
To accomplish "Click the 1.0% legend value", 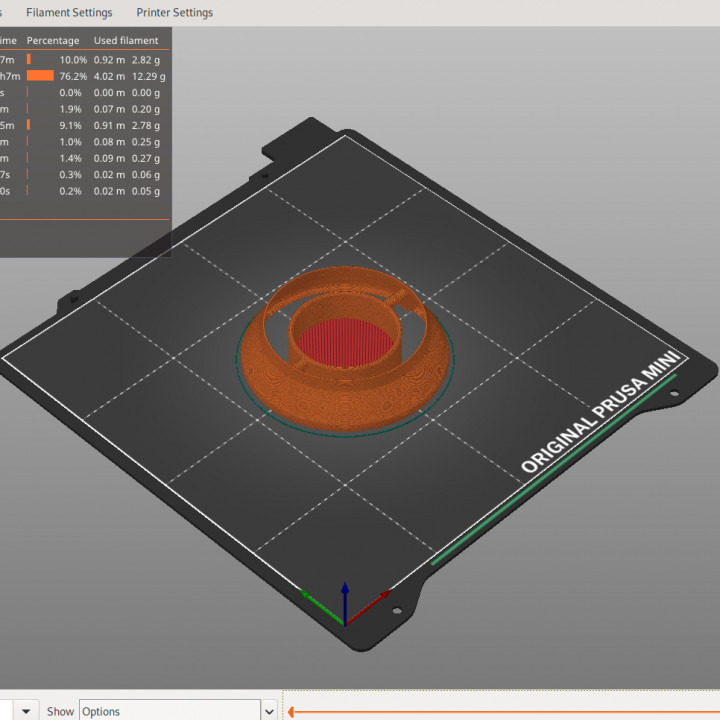I will click(70, 142).
